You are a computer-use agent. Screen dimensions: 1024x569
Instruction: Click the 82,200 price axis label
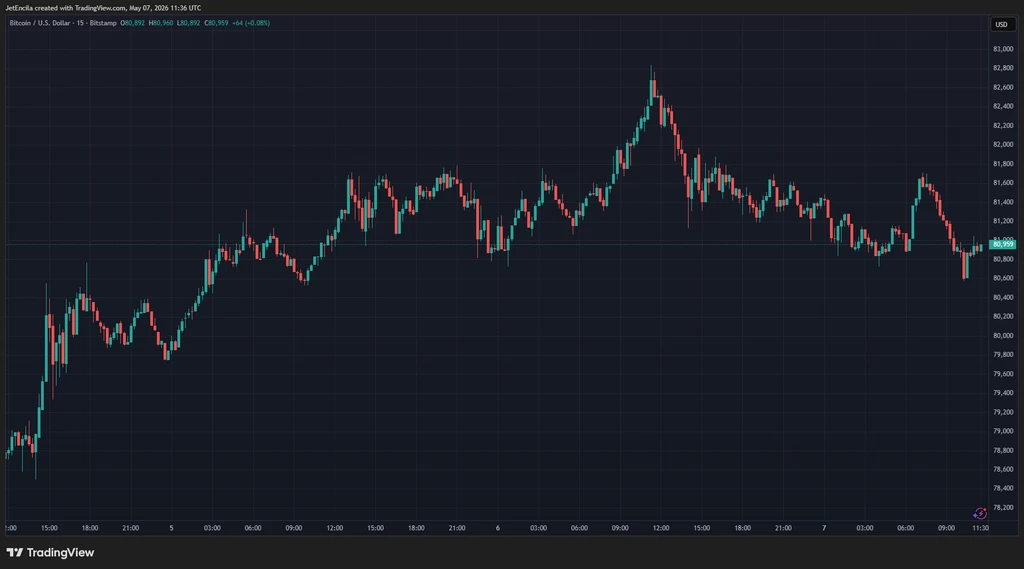(1003, 125)
